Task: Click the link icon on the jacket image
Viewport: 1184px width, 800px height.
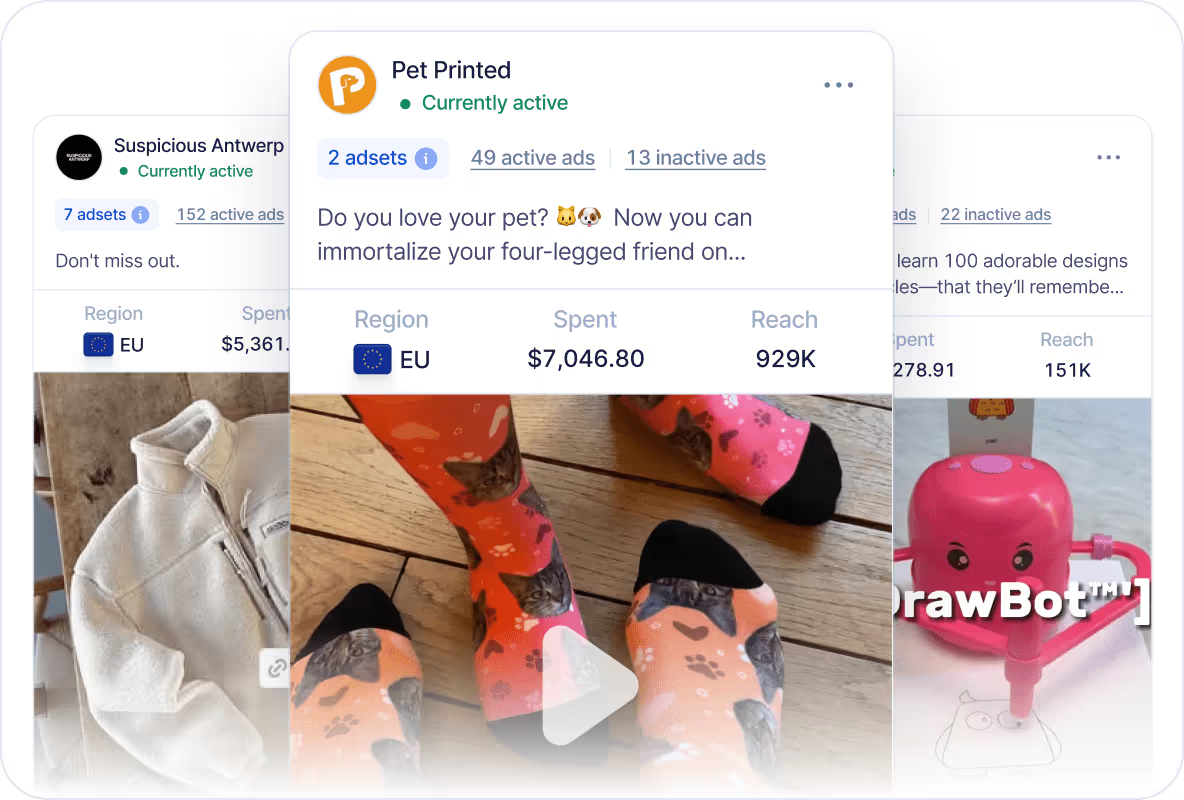Action: [x=276, y=668]
